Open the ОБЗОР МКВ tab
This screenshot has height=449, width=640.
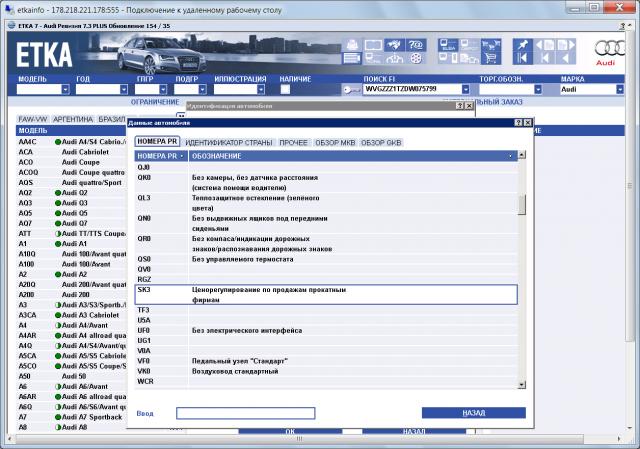335,142
